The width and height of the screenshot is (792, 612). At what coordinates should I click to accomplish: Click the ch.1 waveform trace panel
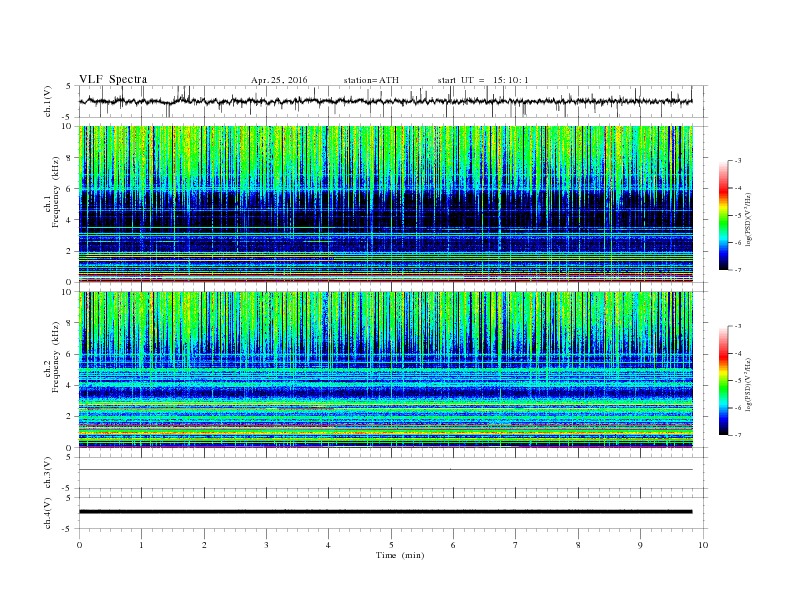click(x=392, y=101)
